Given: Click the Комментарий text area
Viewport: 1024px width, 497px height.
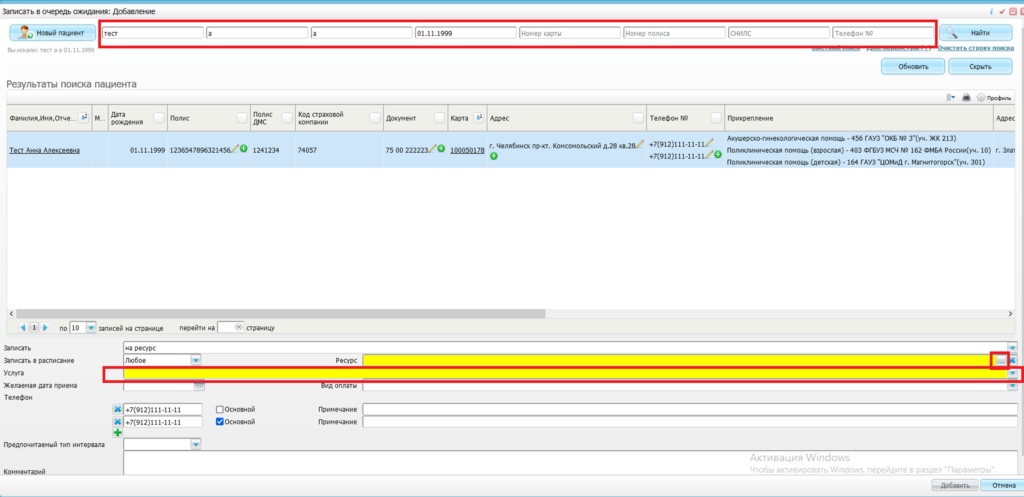Looking at the screenshot, I should coord(570,463).
